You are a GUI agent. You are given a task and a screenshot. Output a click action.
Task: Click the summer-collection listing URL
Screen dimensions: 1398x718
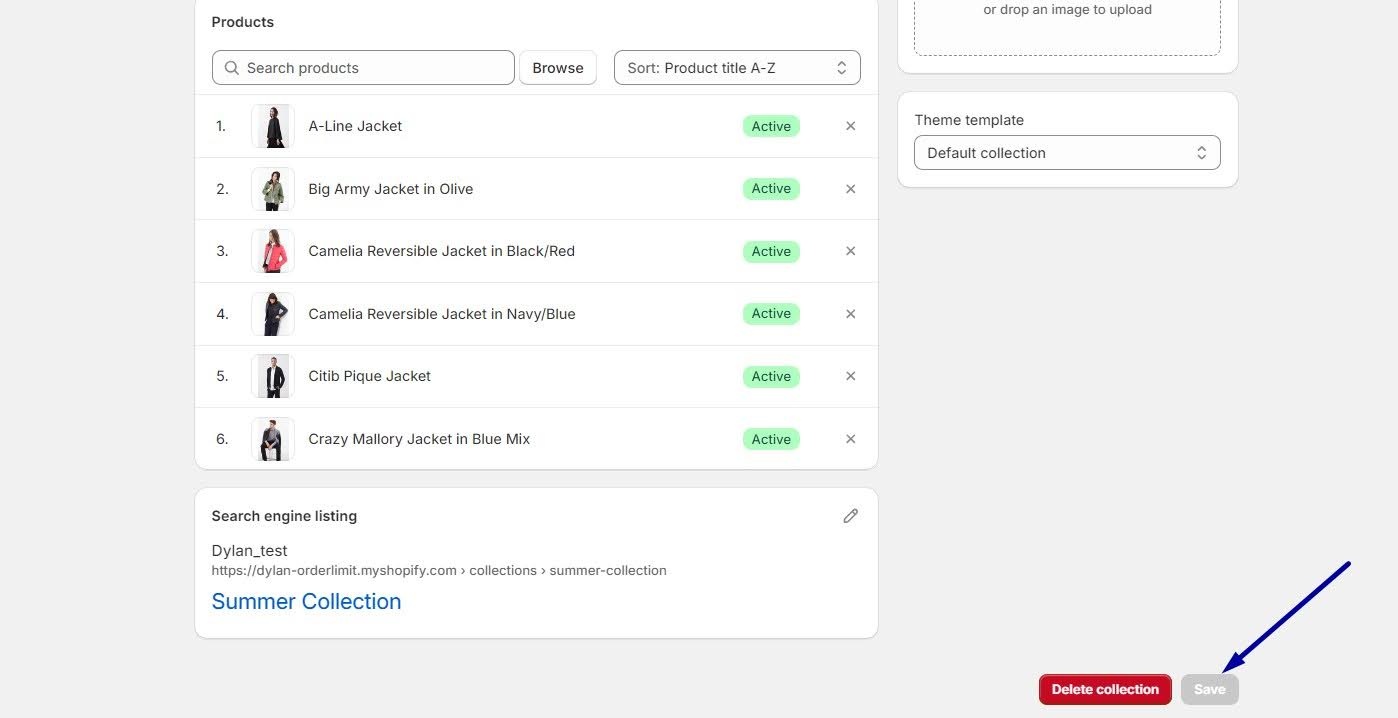(x=439, y=571)
